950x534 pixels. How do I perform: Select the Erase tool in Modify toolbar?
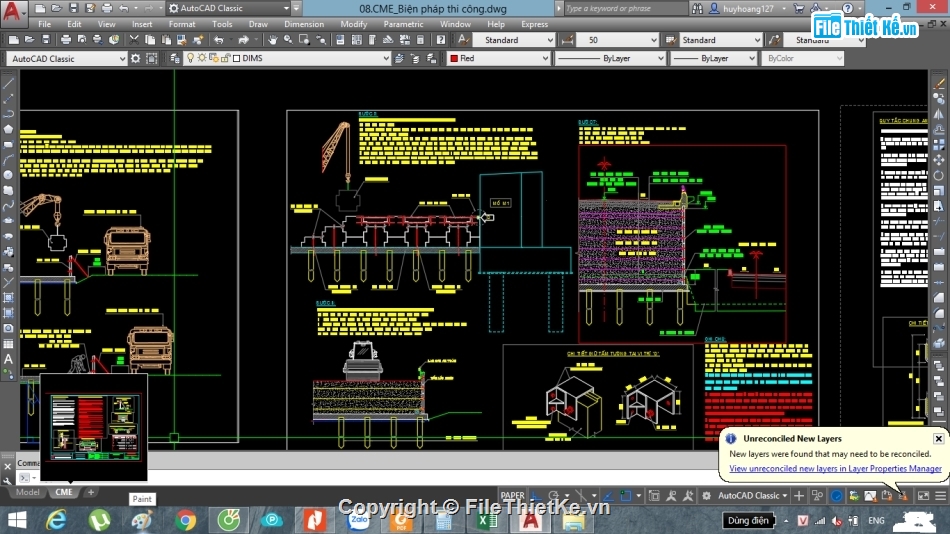(x=938, y=83)
